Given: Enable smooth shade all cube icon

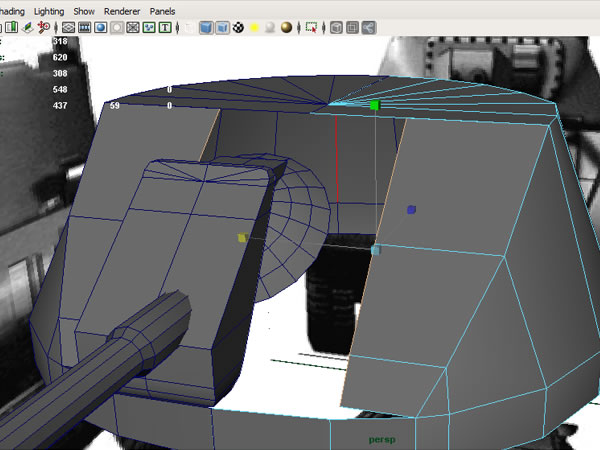Looking at the screenshot, I should coord(204,28).
